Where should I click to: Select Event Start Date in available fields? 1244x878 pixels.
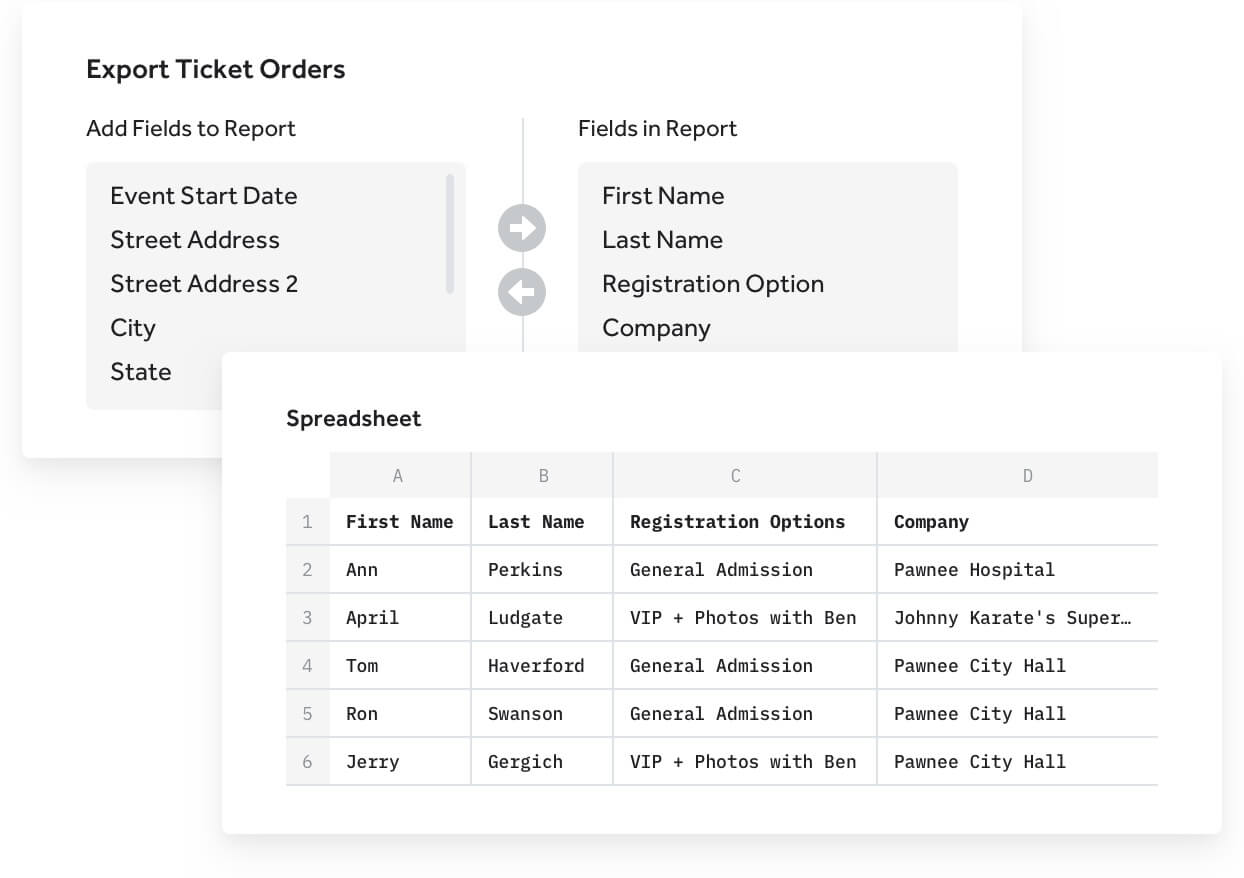point(204,196)
